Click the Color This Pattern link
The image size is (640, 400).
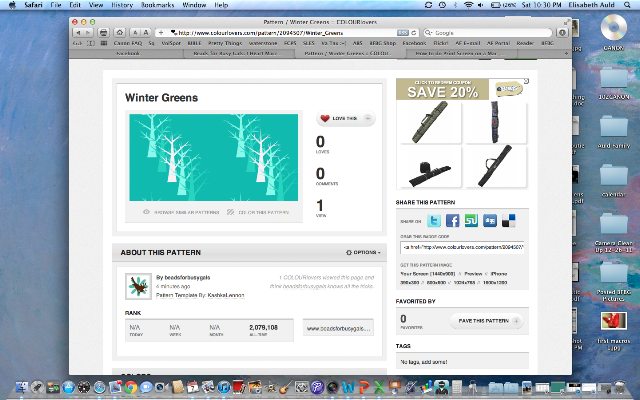(x=258, y=212)
